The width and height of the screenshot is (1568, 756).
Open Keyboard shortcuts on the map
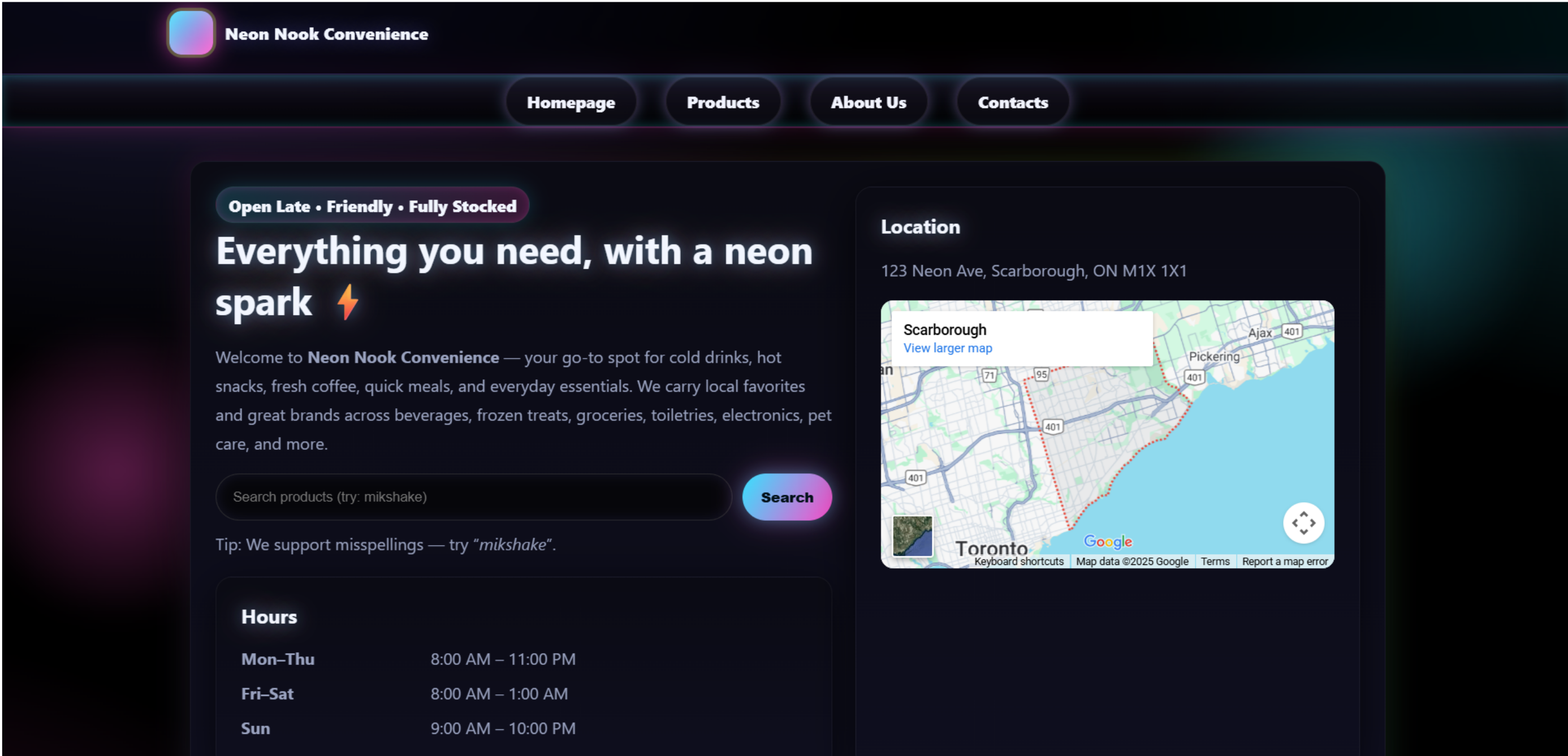tap(1018, 561)
